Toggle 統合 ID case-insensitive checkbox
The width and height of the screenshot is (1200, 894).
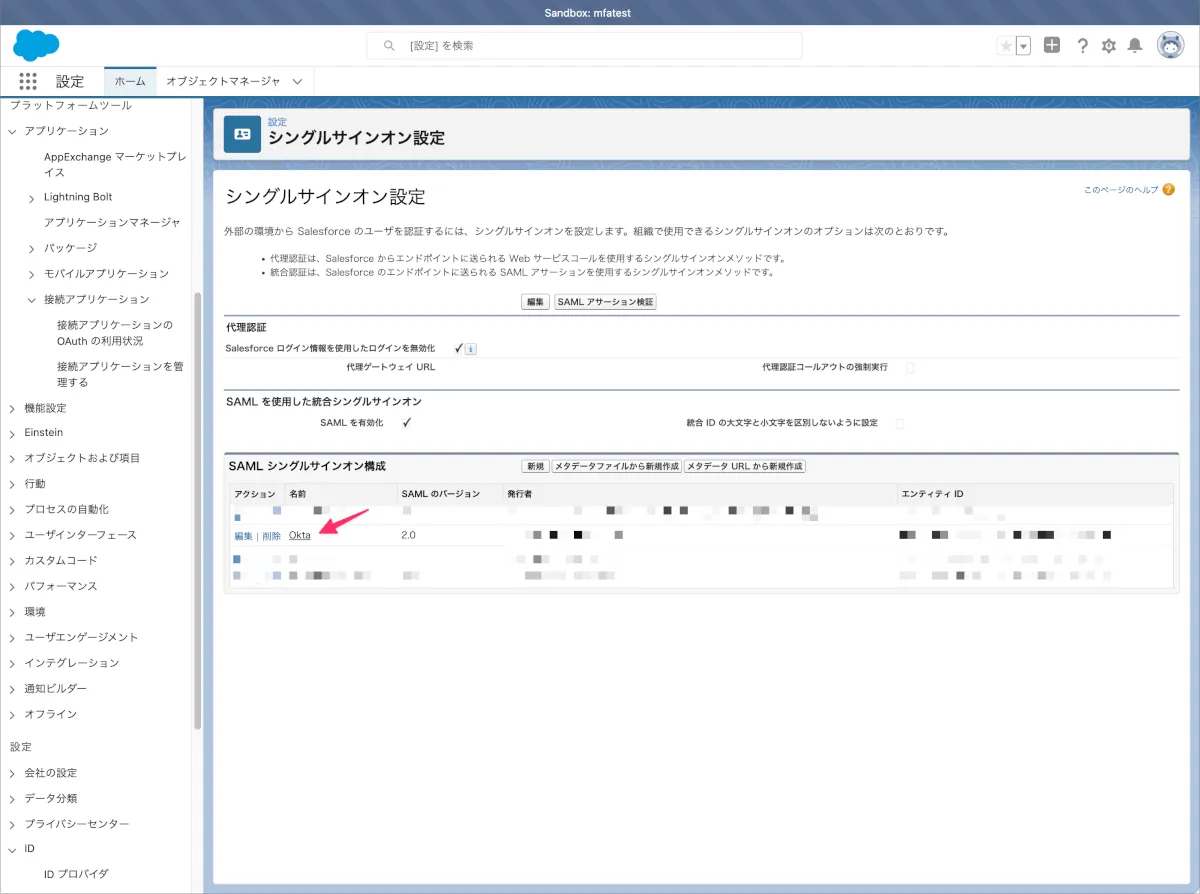[x=900, y=423]
